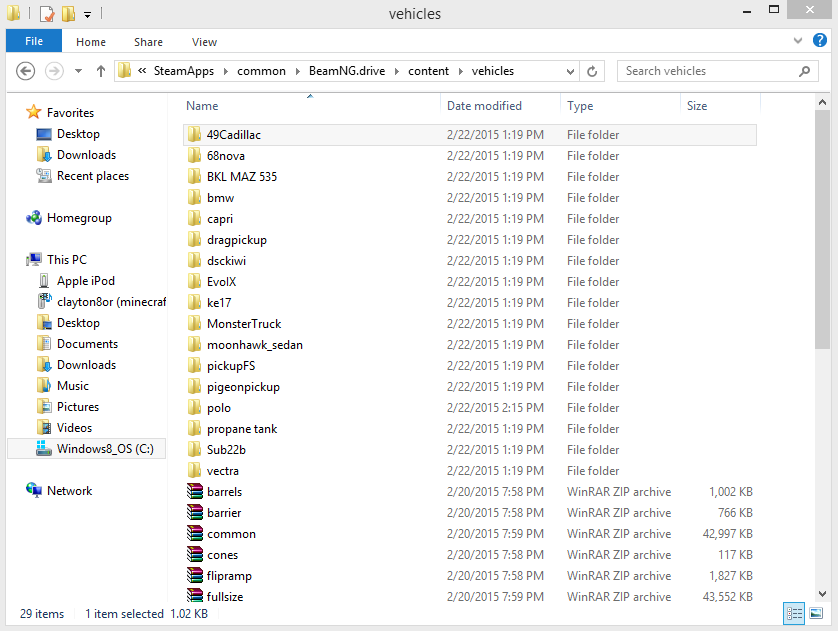Viewport: 838px width, 631px height.
Task: Open Documents under This PC
Action: click(x=87, y=344)
